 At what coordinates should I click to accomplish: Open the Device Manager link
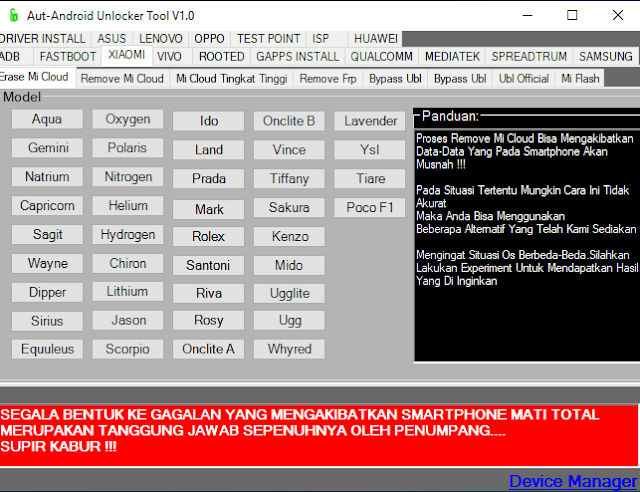click(x=573, y=481)
